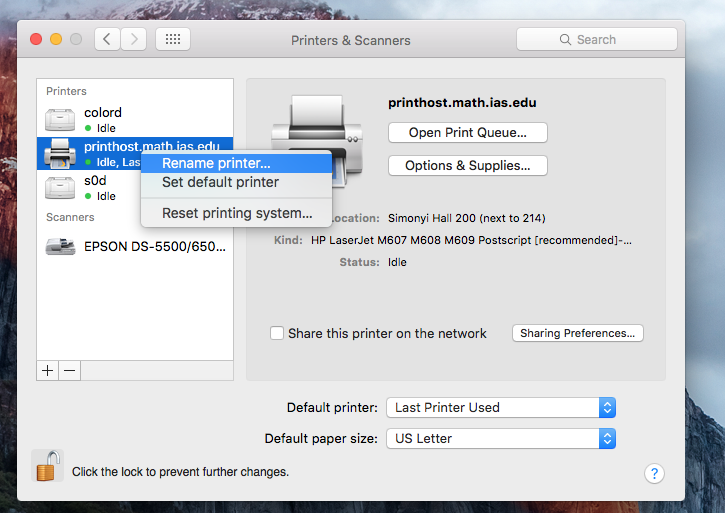
Task: Choose Reset printing system... in the context menu
Action: click(236, 213)
